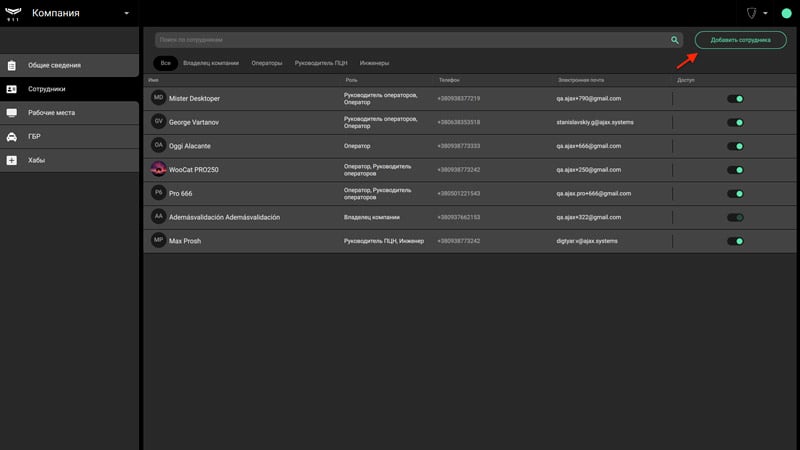Open employee name Pro 666
The height and width of the screenshot is (450, 800).
pos(181,193)
